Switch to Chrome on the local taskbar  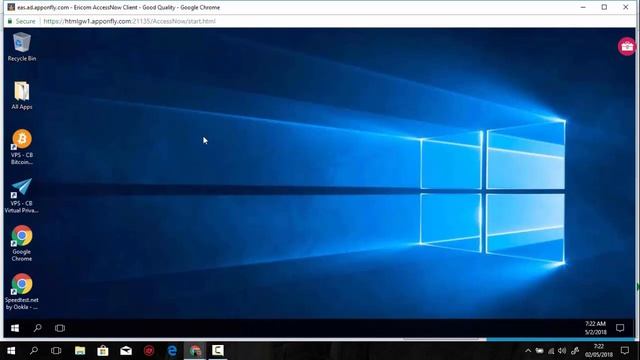click(x=195, y=351)
